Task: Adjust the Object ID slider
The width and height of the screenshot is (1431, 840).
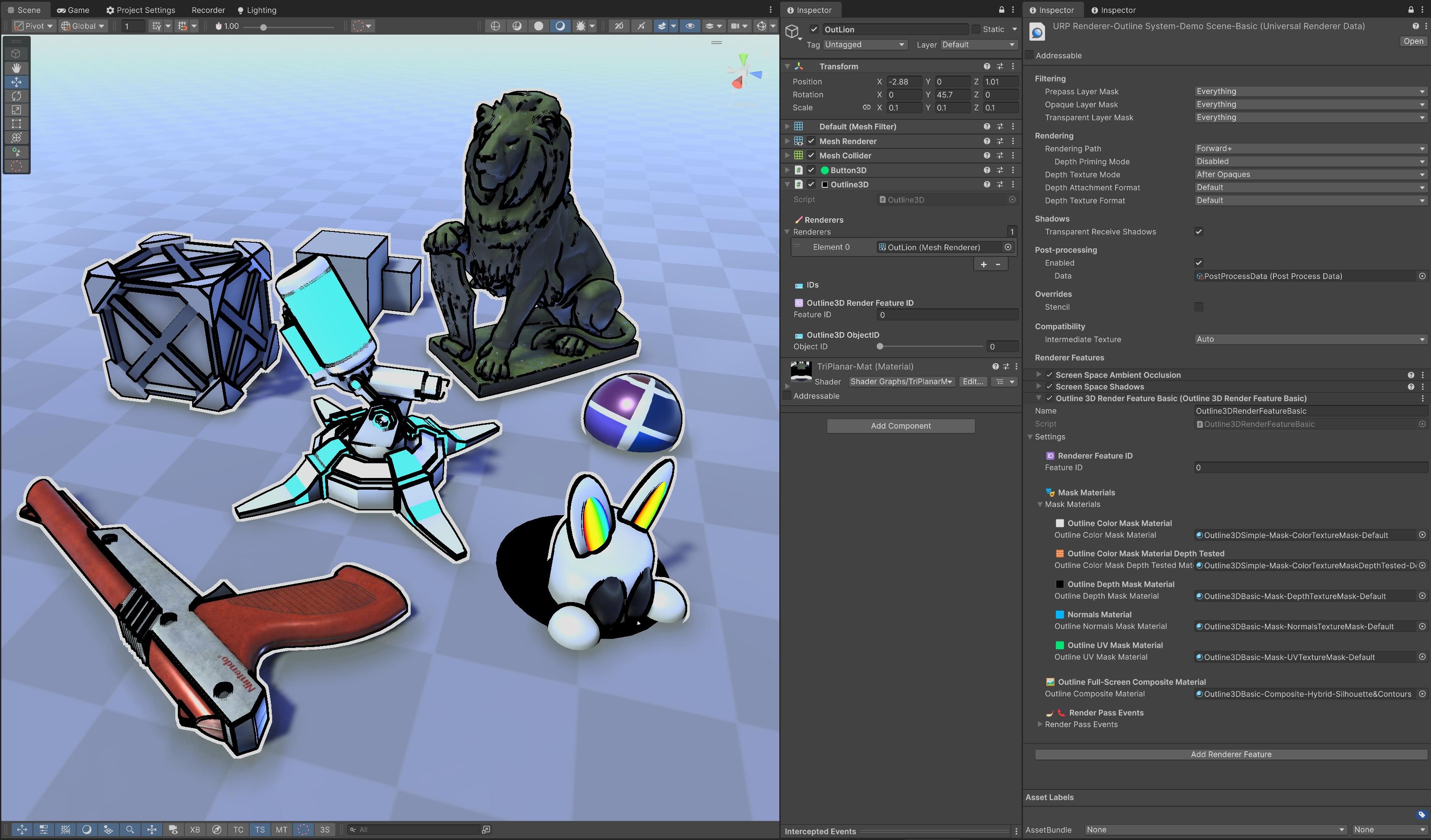Action: 880,347
